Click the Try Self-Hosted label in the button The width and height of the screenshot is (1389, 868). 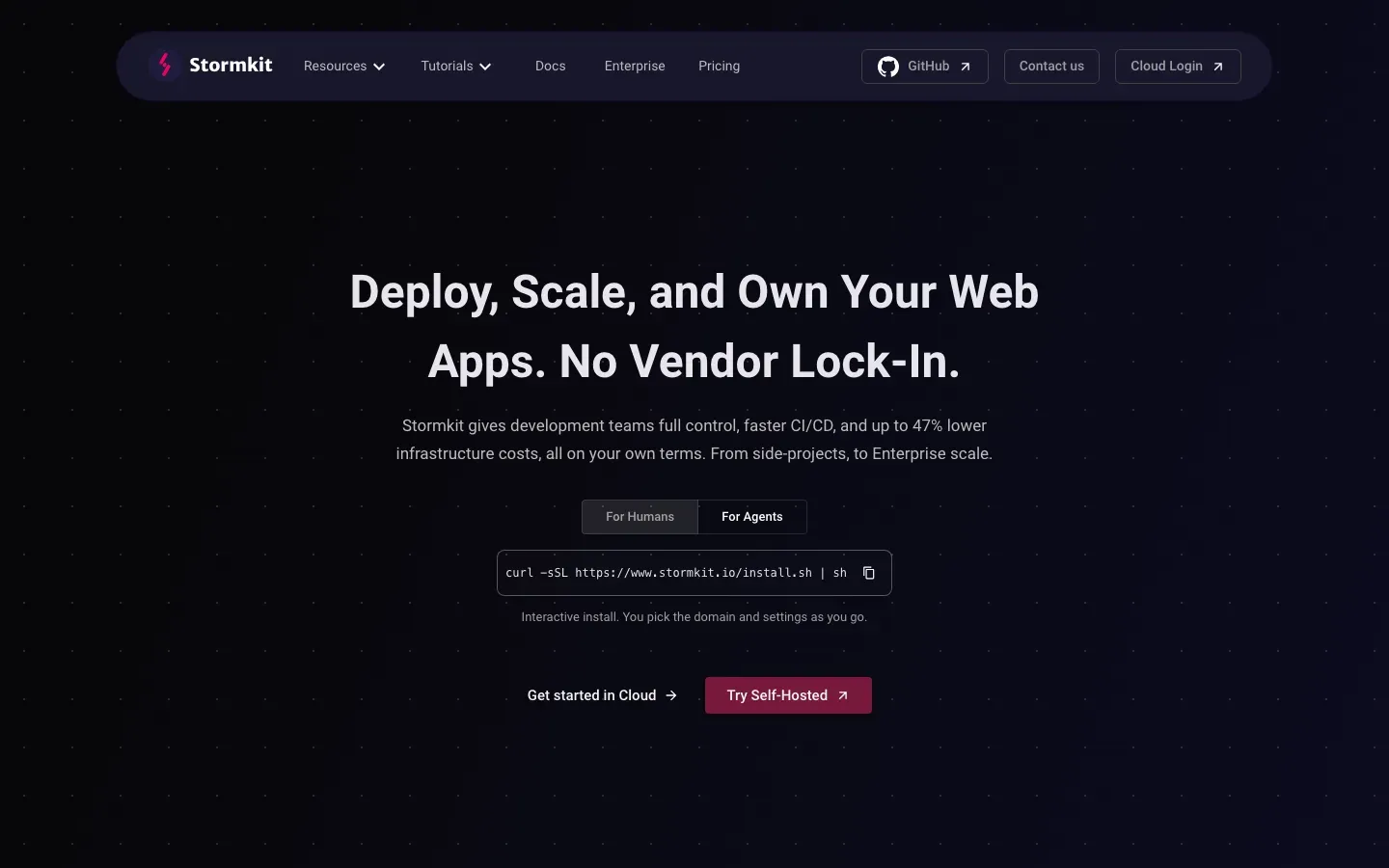[777, 695]
